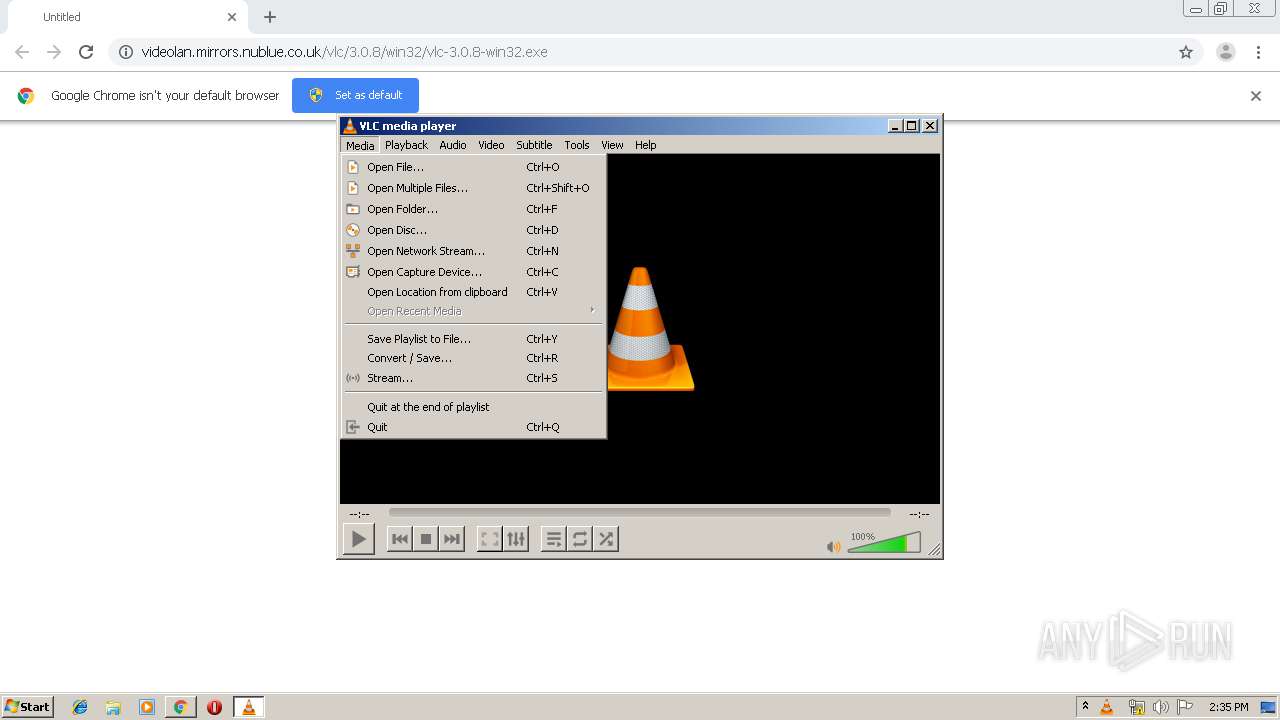1280x720 pixels.
Task: Open a new Chrome tab
Action: (270, 17)
